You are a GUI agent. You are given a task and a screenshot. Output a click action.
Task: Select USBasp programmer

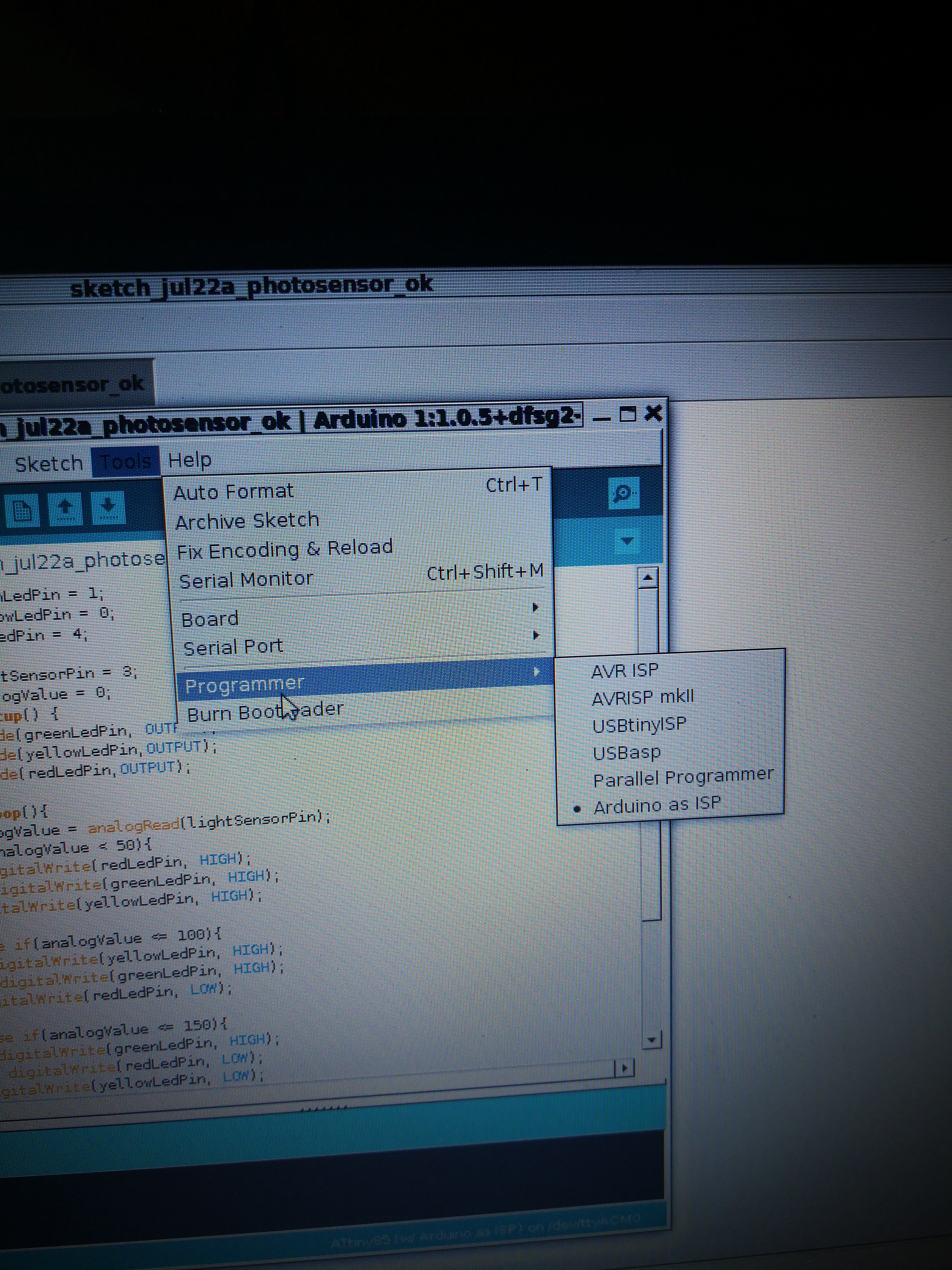pos(670,752)
